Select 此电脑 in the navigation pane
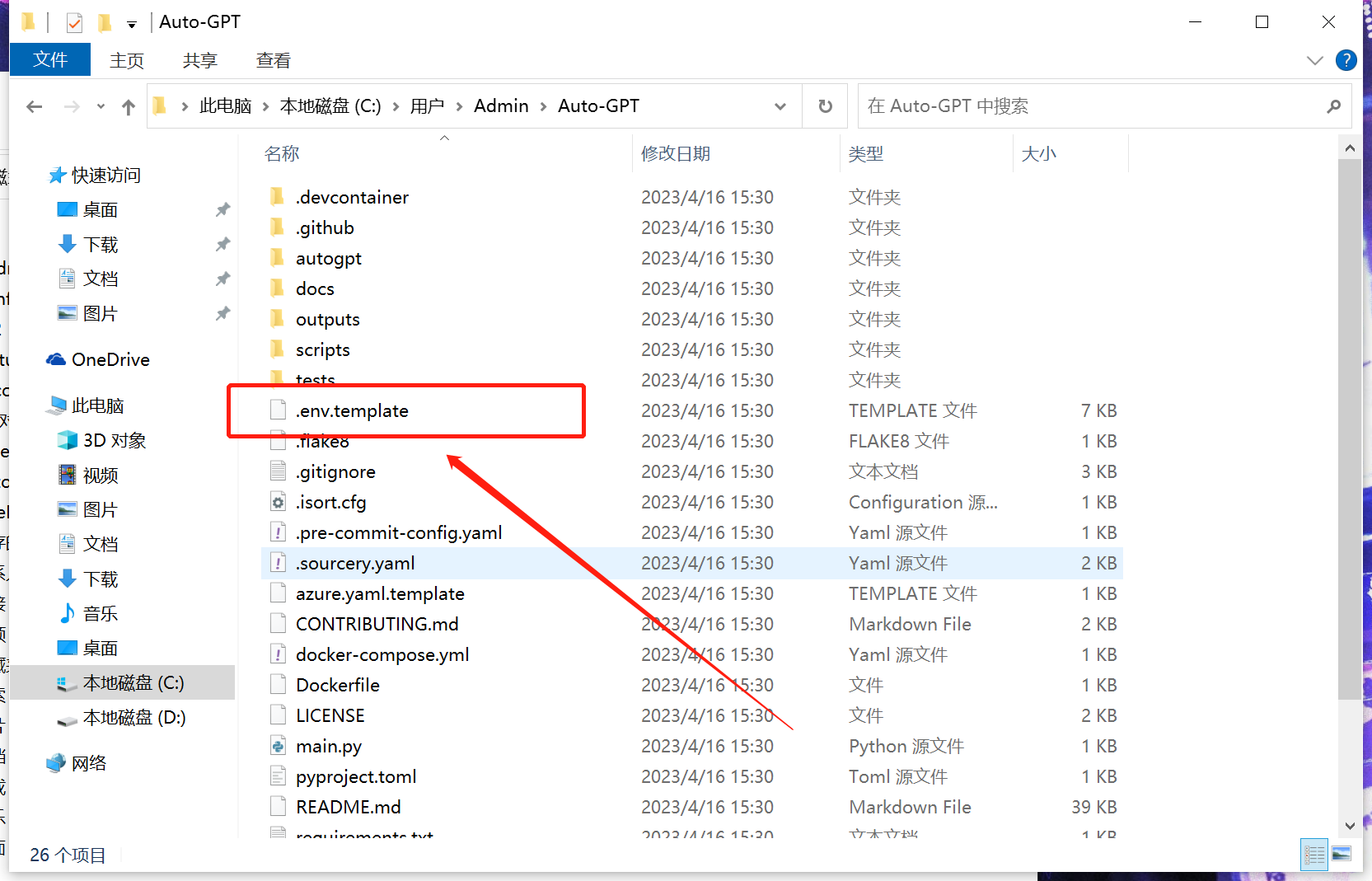Image resolution: width=1372 pixels, height=881 pixels. click(x=97, y=406)
